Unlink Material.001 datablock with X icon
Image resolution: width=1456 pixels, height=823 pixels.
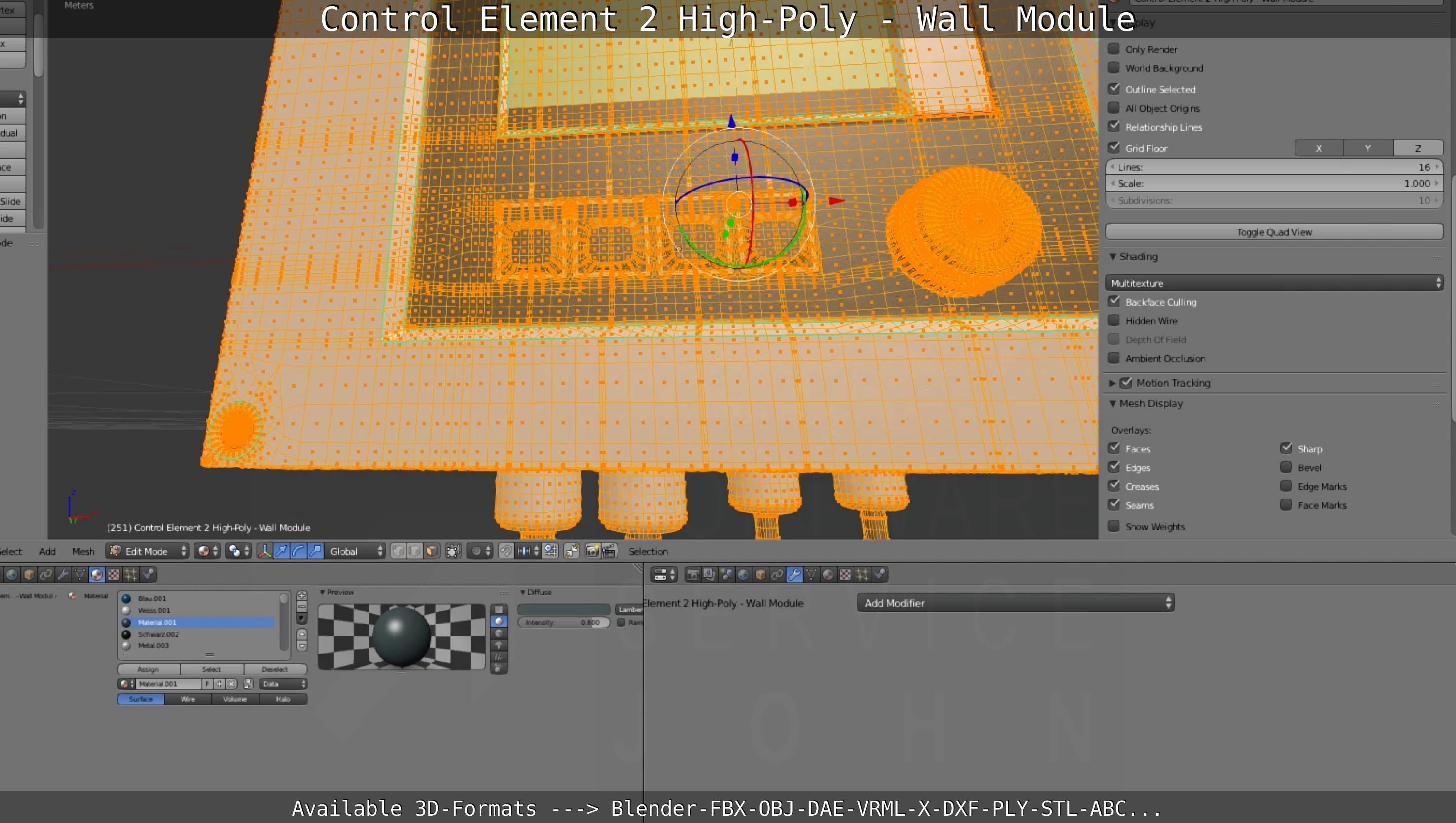pyautogui.click(x=231, y=684)
